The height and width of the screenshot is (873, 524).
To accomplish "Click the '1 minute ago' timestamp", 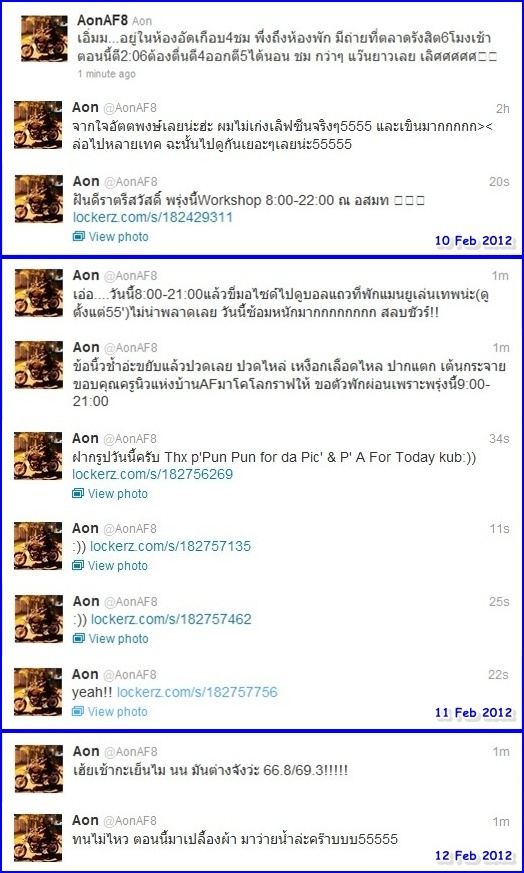I will tap(106, 73).
